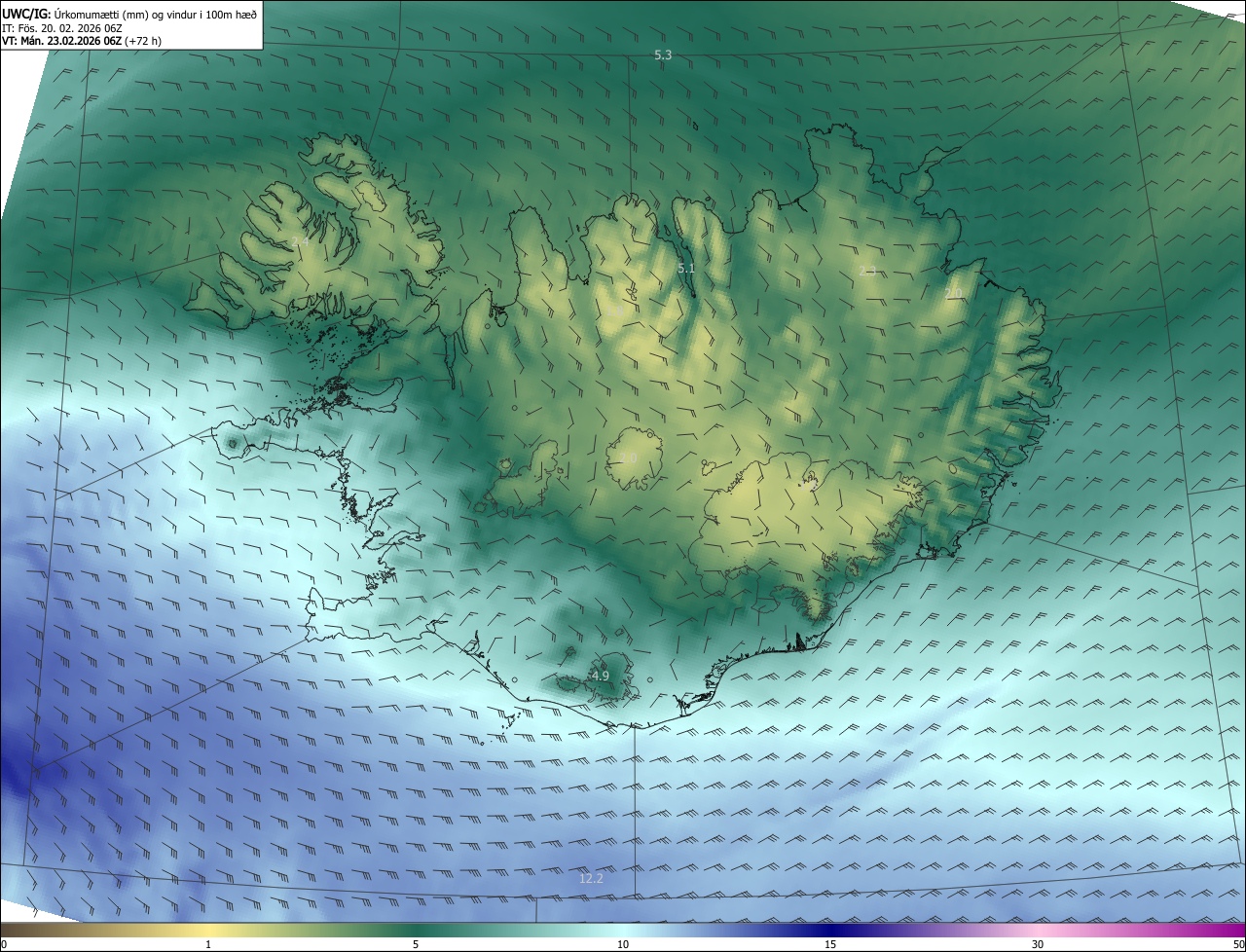
Task: Click the colour scale tick labelled 1
Action: (208, 944)
